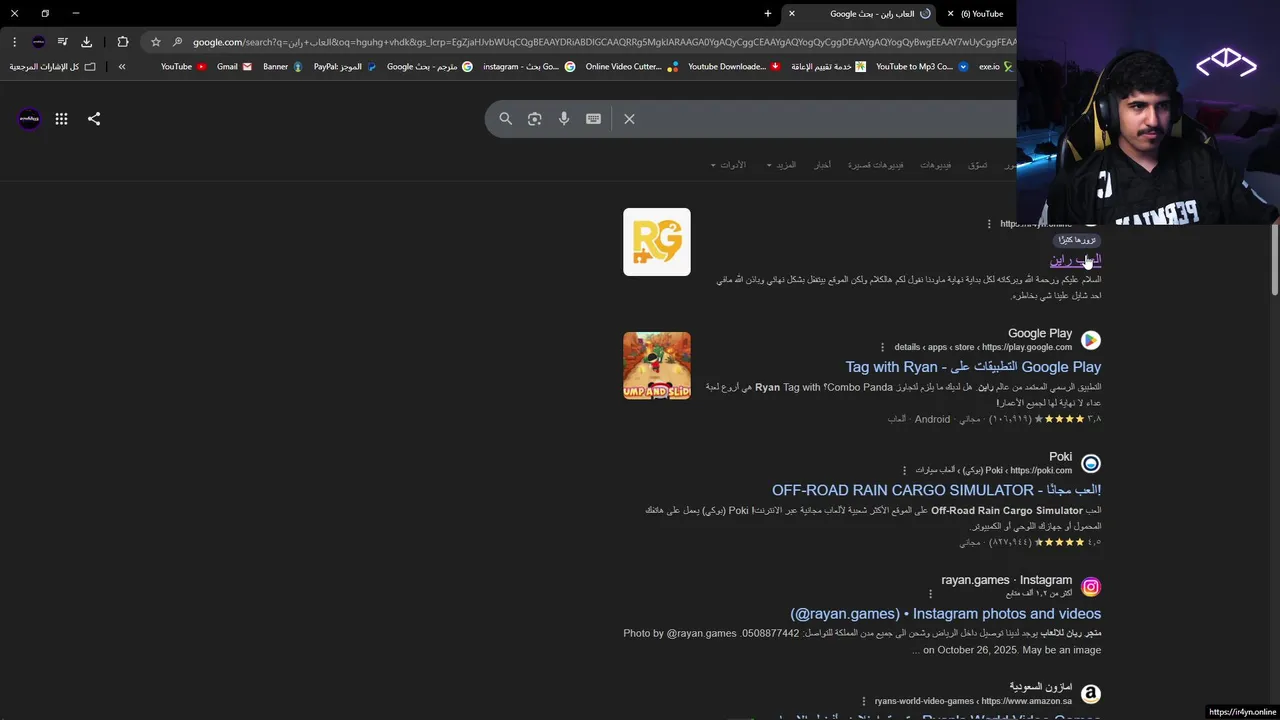1280x720 pixels.
Task: Switch to فيديوهات videos filter
Action: click(936, 165)
